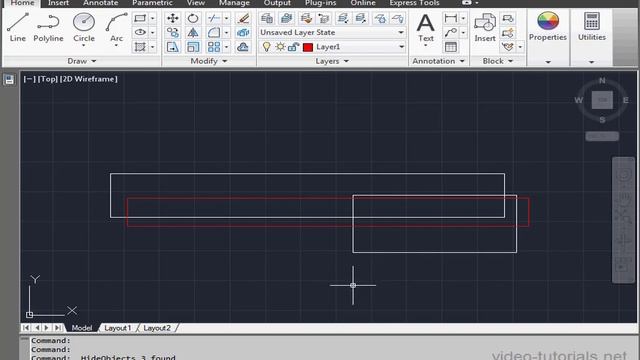Activate the Copy tool

pyautogui.click(x=173, y=33)
